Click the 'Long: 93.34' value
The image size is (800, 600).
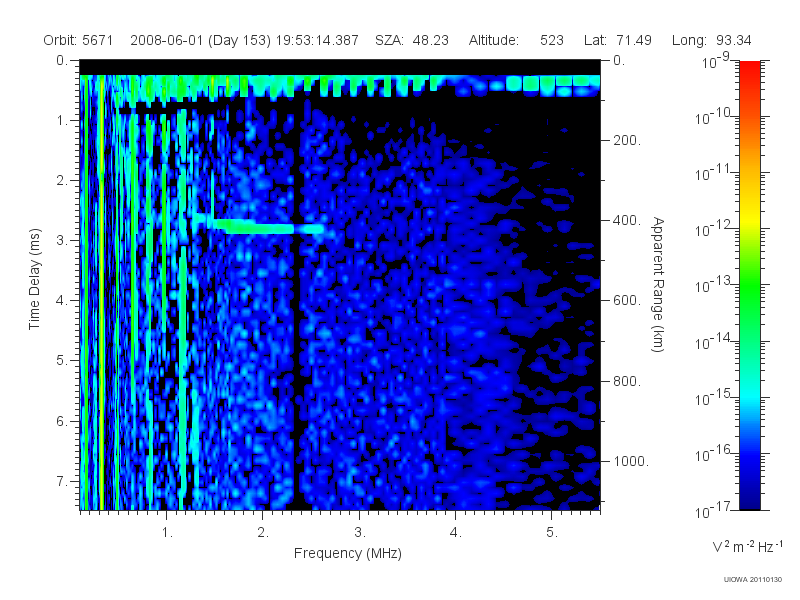pos(712,40)
